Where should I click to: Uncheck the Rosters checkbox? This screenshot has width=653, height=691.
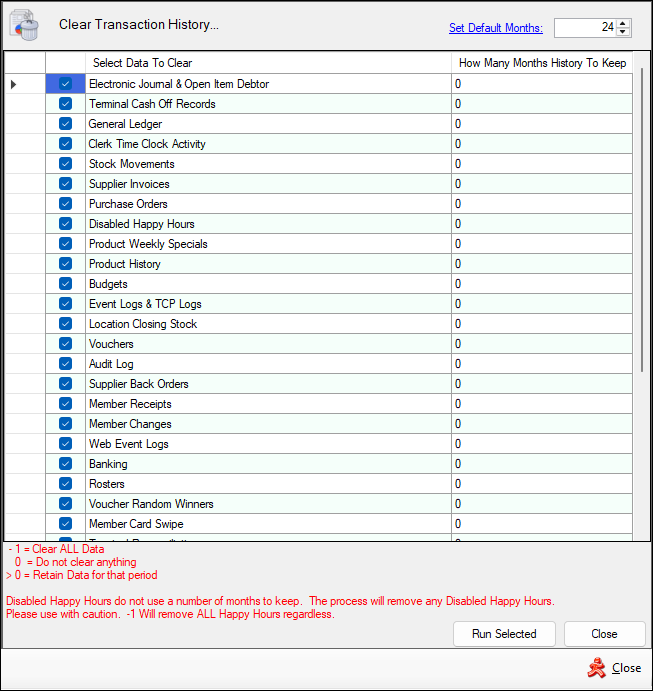coord(65,484)
